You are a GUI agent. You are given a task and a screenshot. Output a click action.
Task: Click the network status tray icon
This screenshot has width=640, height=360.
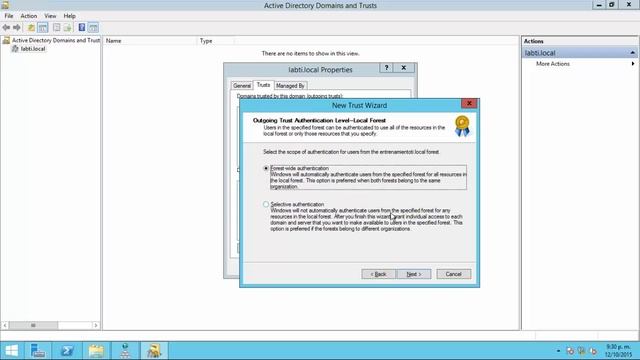582,351
